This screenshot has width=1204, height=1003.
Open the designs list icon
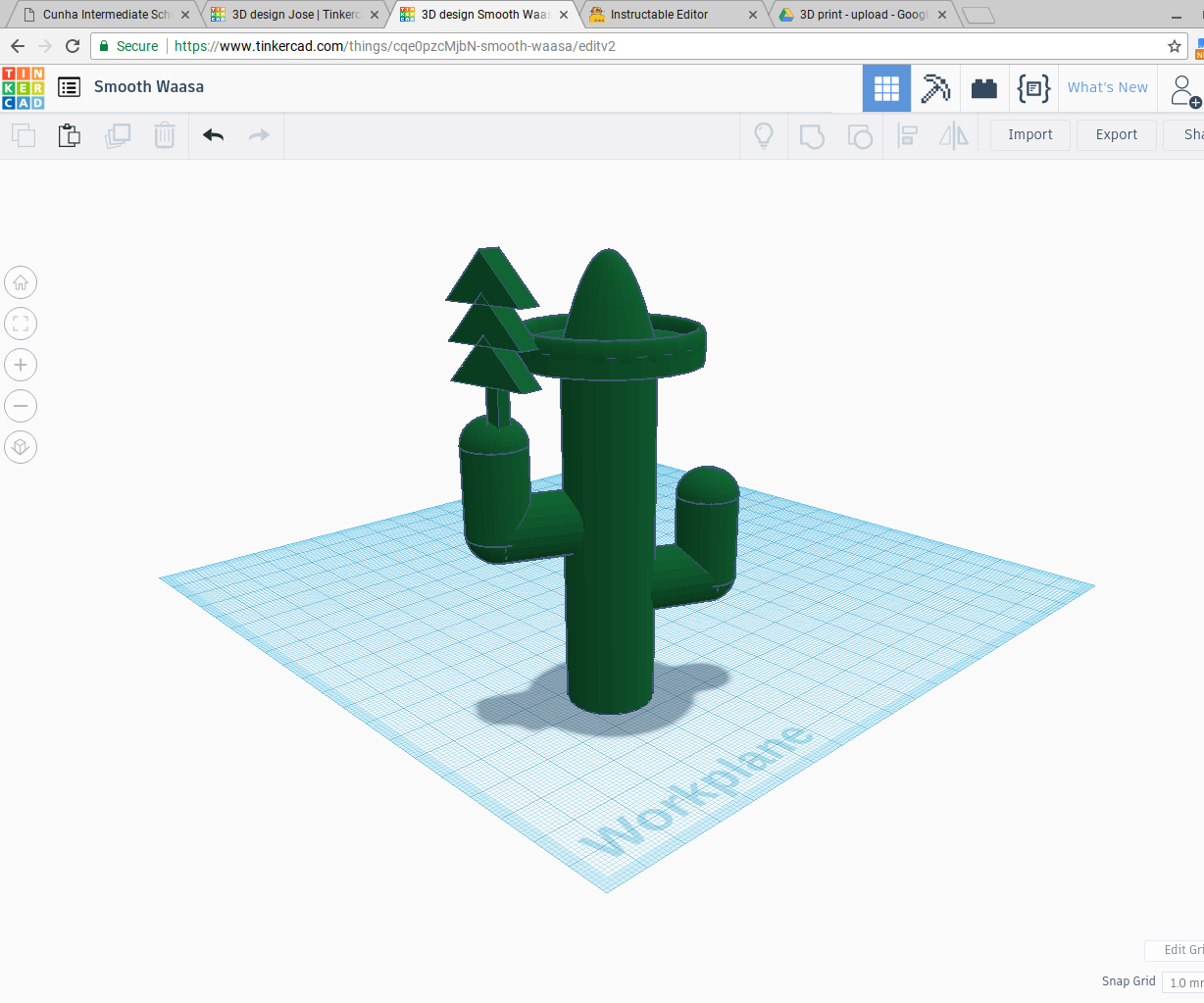tap(69, 87)
